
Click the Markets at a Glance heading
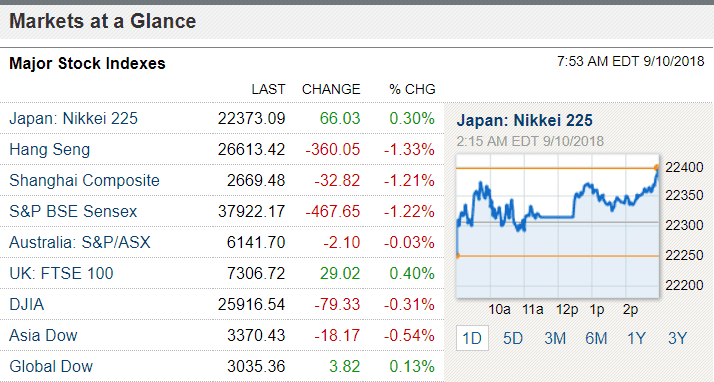[102, 21]
